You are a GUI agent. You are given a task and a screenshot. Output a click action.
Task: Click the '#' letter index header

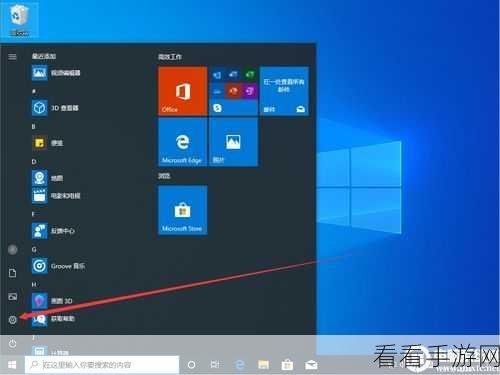34,91
